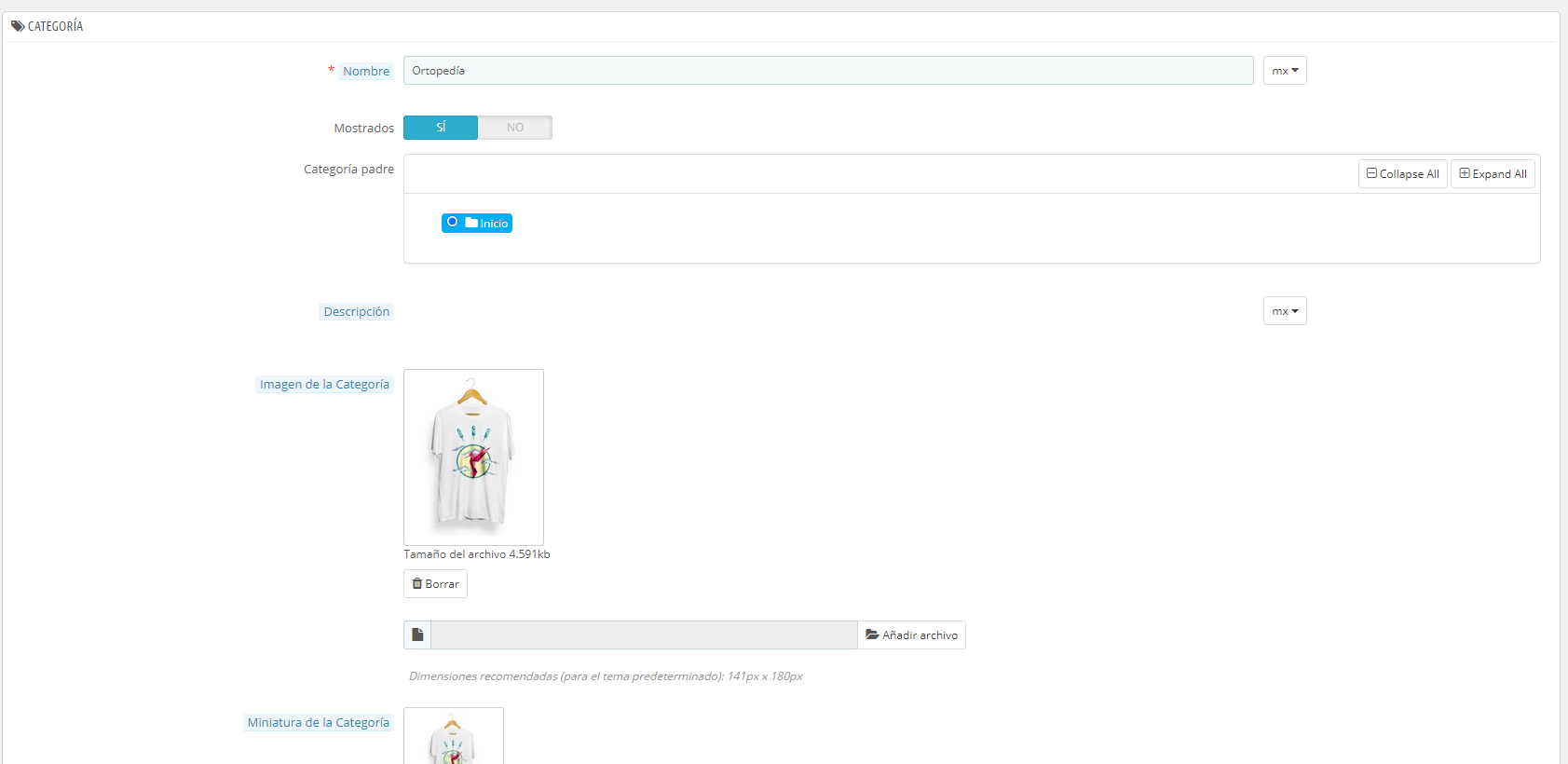Click Añadir archivo to upload an image
Viewport: 1568px width, 764px height.
[911, 634]
